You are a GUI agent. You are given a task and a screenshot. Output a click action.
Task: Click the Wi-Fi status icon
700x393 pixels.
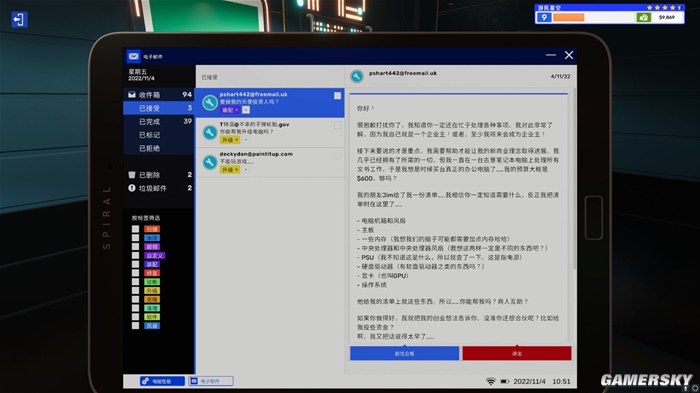(491, 381)
